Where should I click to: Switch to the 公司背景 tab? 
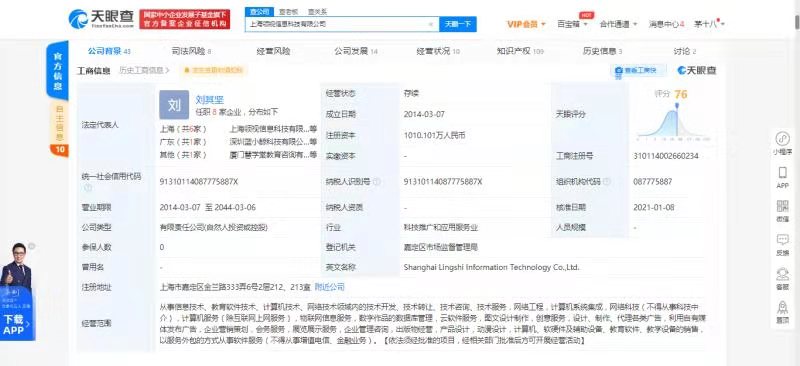pos(109,51)
